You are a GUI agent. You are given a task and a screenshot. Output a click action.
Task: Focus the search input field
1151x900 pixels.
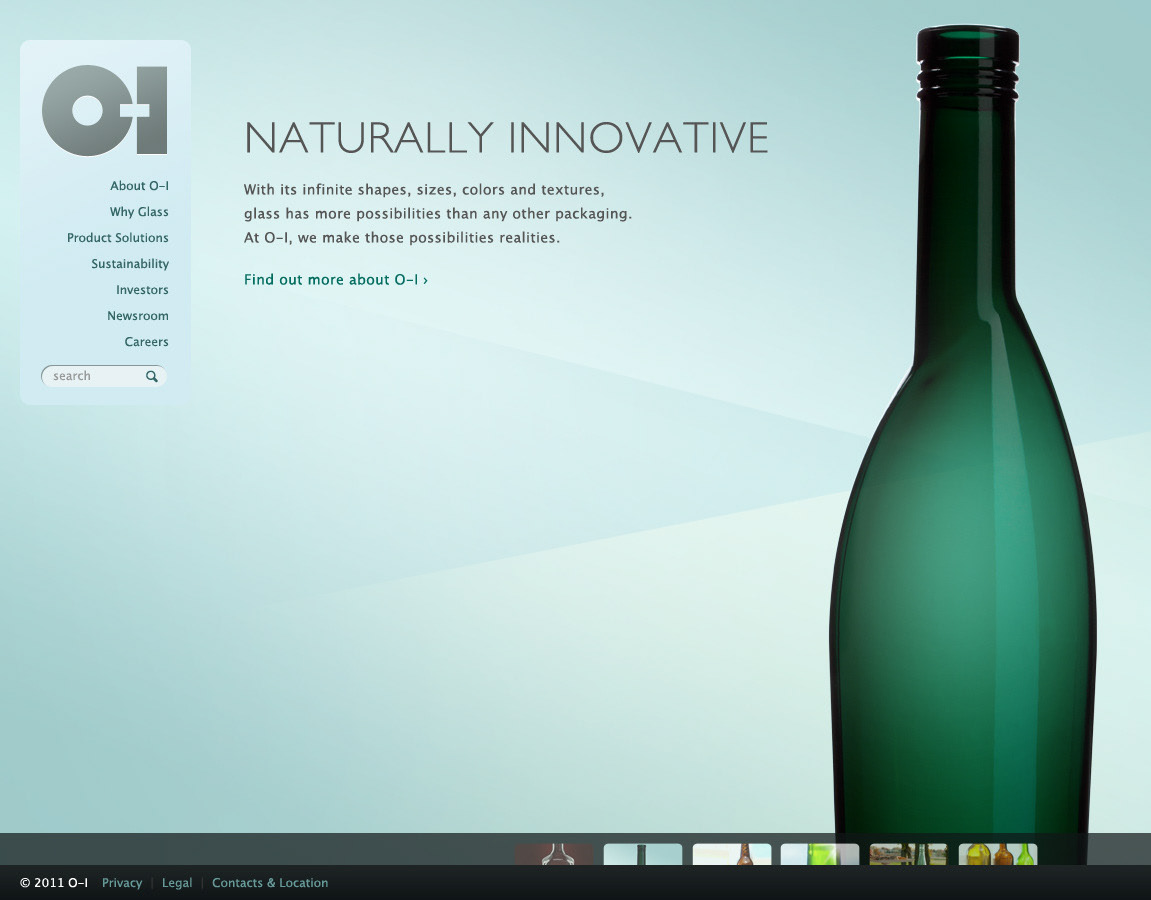click(104, 376)
